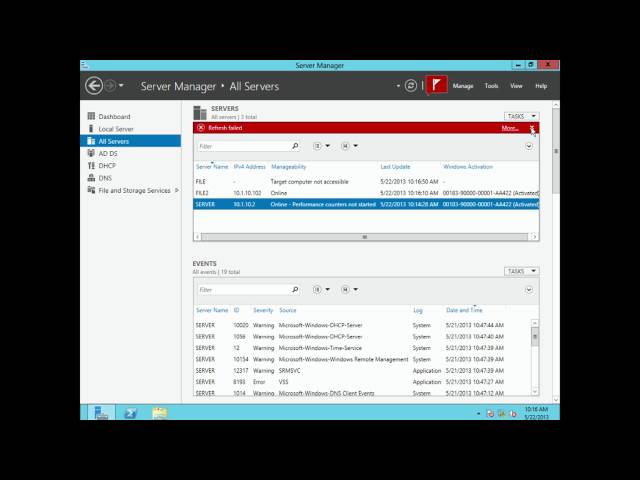Collapse the Servers filter expander chevron
The image size is (640, 480).
click(529, 146)
